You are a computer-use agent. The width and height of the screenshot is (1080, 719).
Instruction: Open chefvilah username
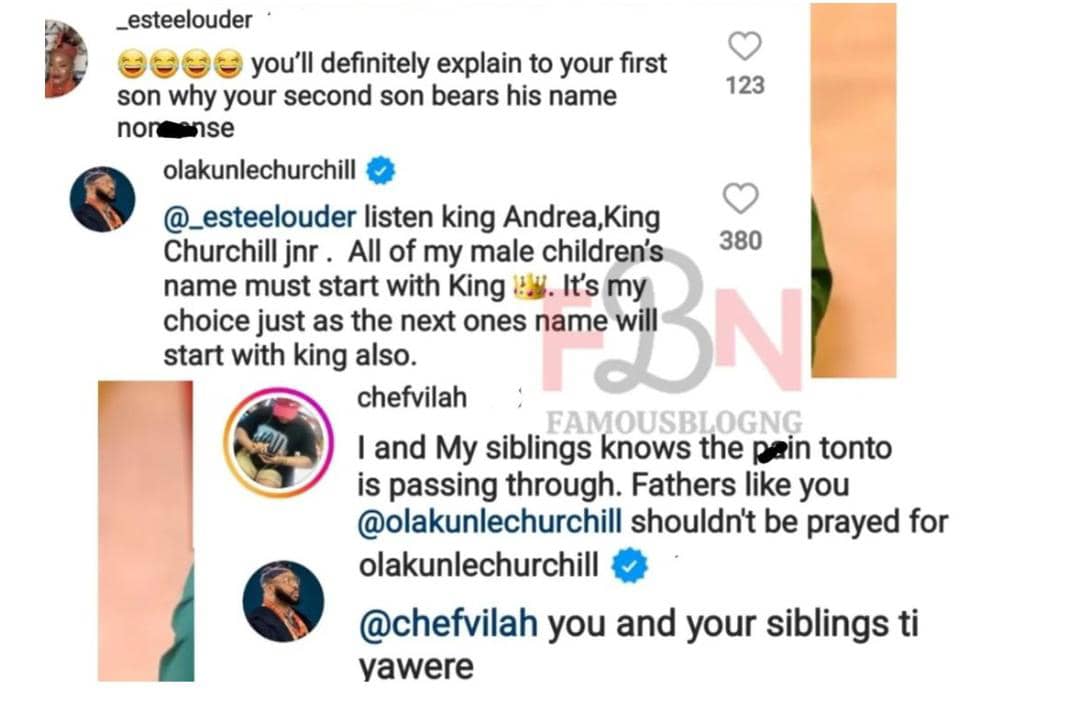412,397
